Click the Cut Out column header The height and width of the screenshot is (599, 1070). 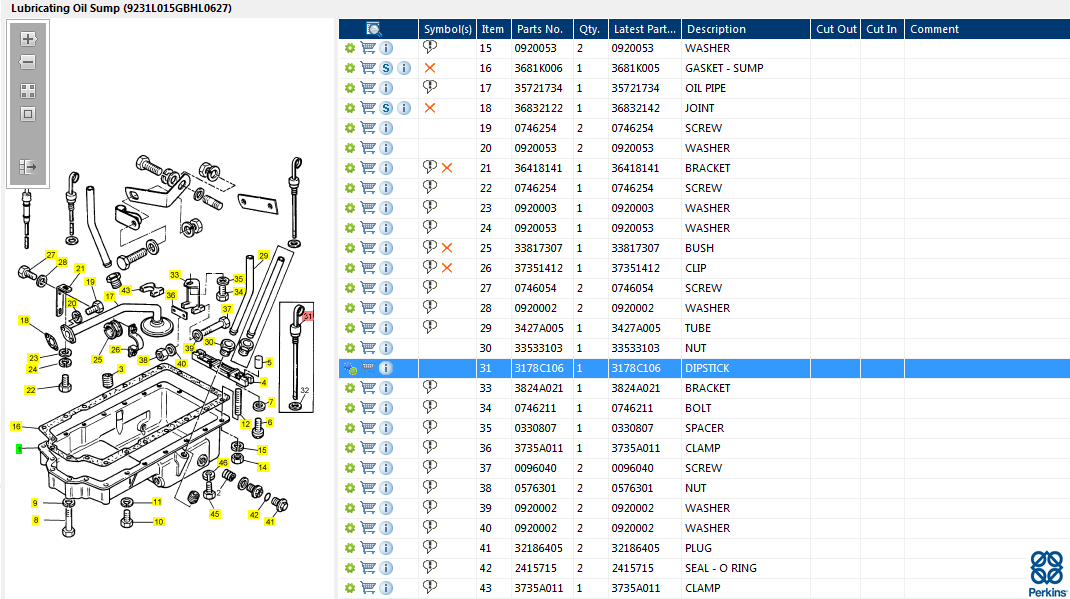tap(835, 29)
